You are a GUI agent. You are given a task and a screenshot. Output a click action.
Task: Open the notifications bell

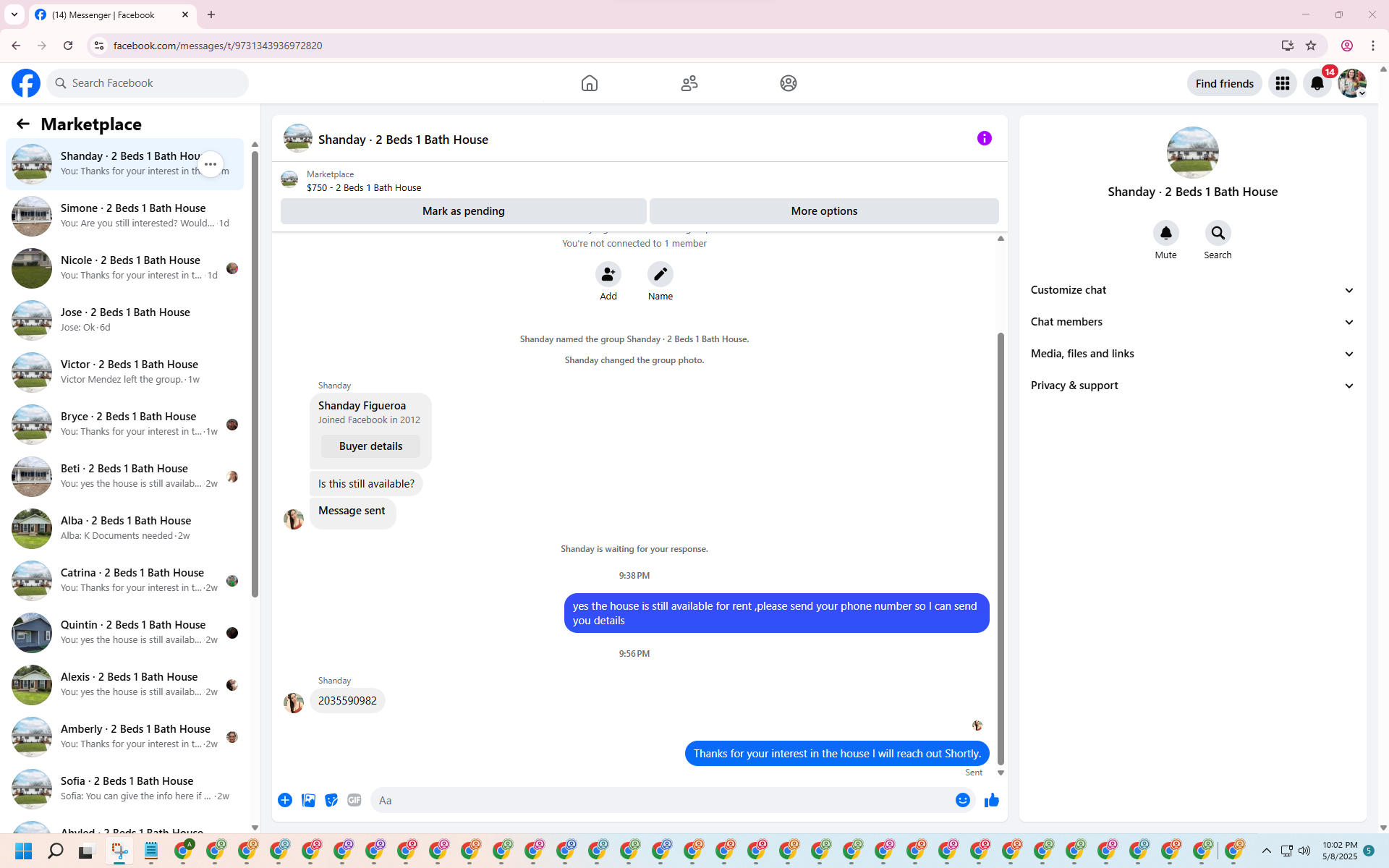(x=1317, y=84)
